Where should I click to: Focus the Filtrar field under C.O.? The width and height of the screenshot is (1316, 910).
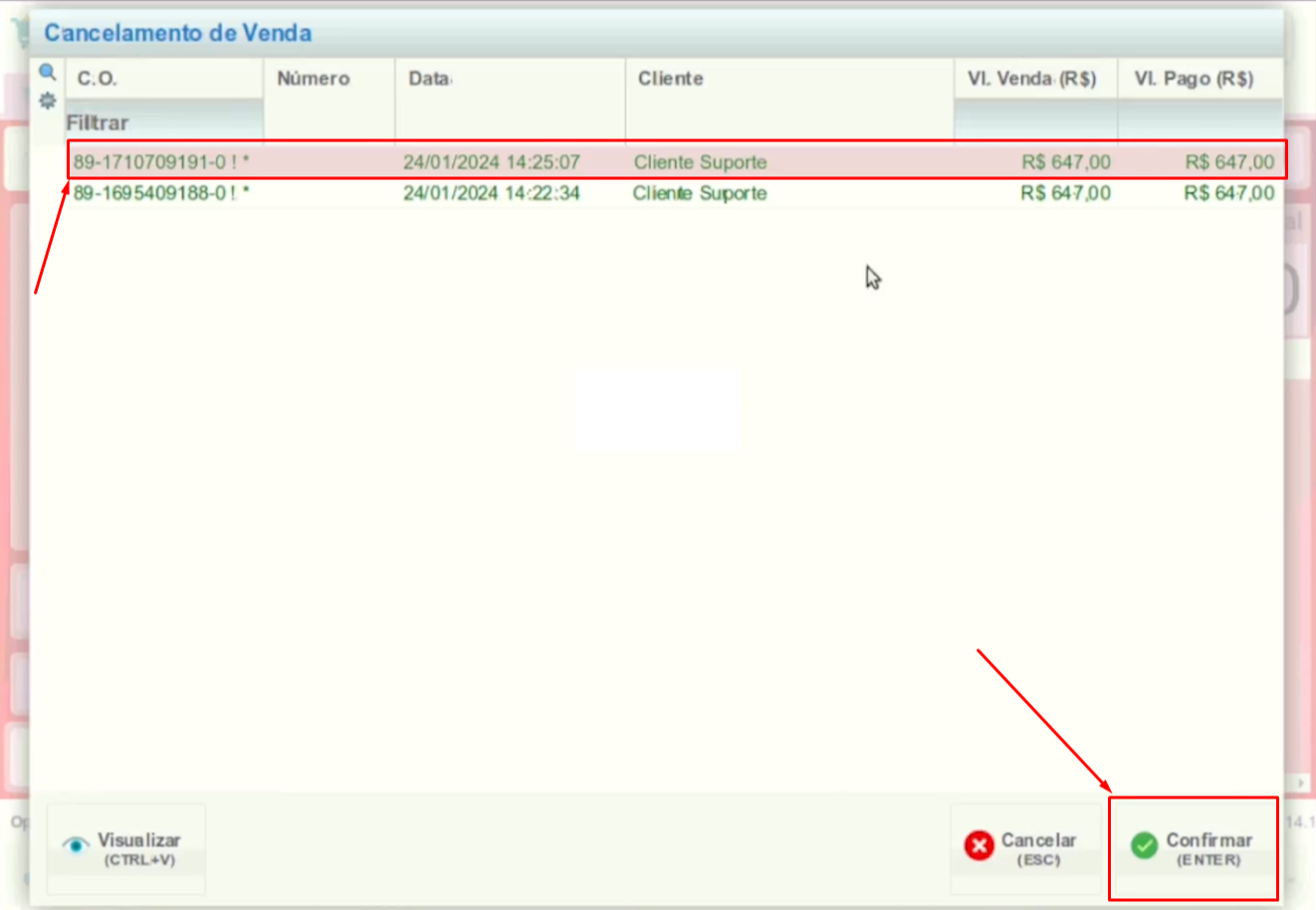click(x=164, y=122)
